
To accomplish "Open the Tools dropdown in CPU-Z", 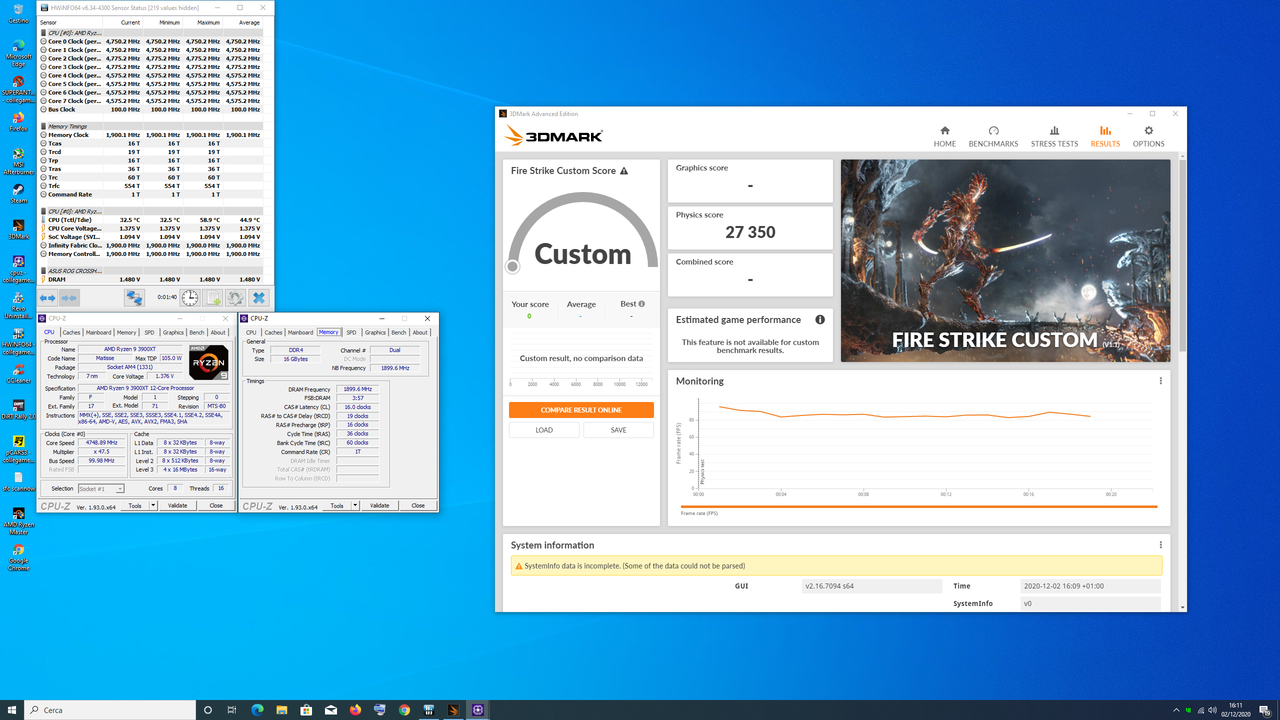I will tap(138, 505).
